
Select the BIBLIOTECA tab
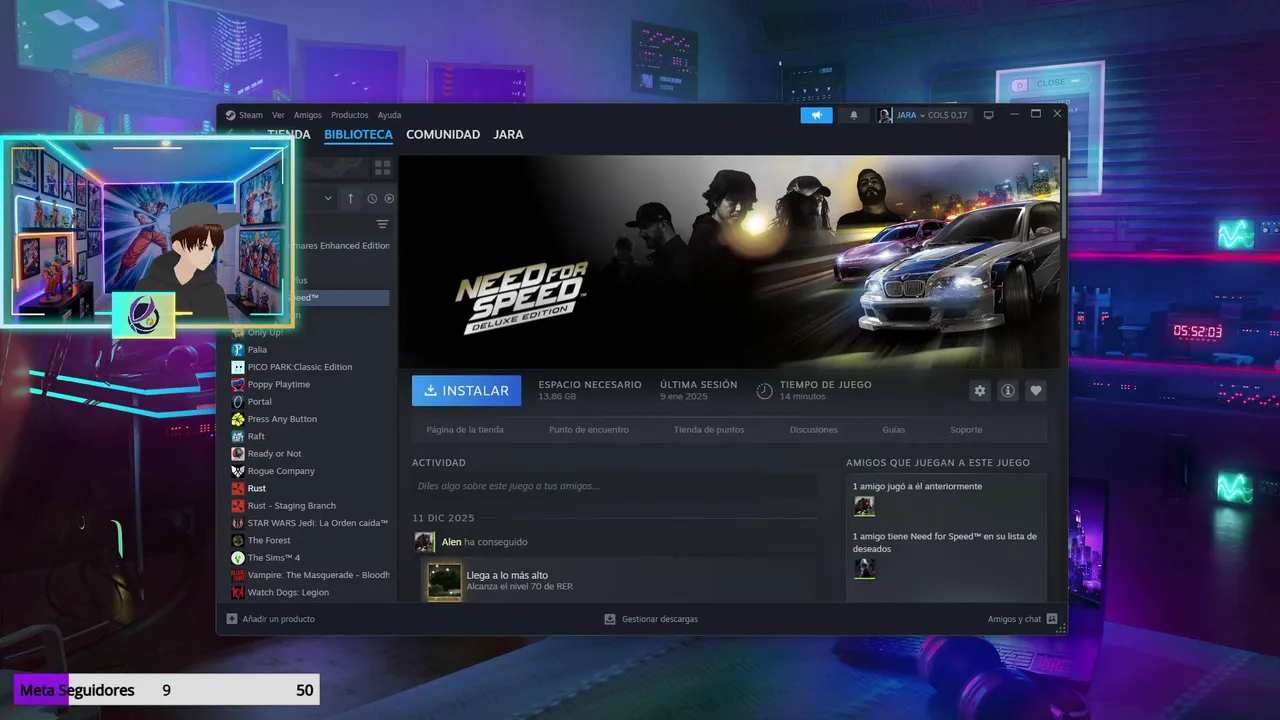tap(358, 135)
